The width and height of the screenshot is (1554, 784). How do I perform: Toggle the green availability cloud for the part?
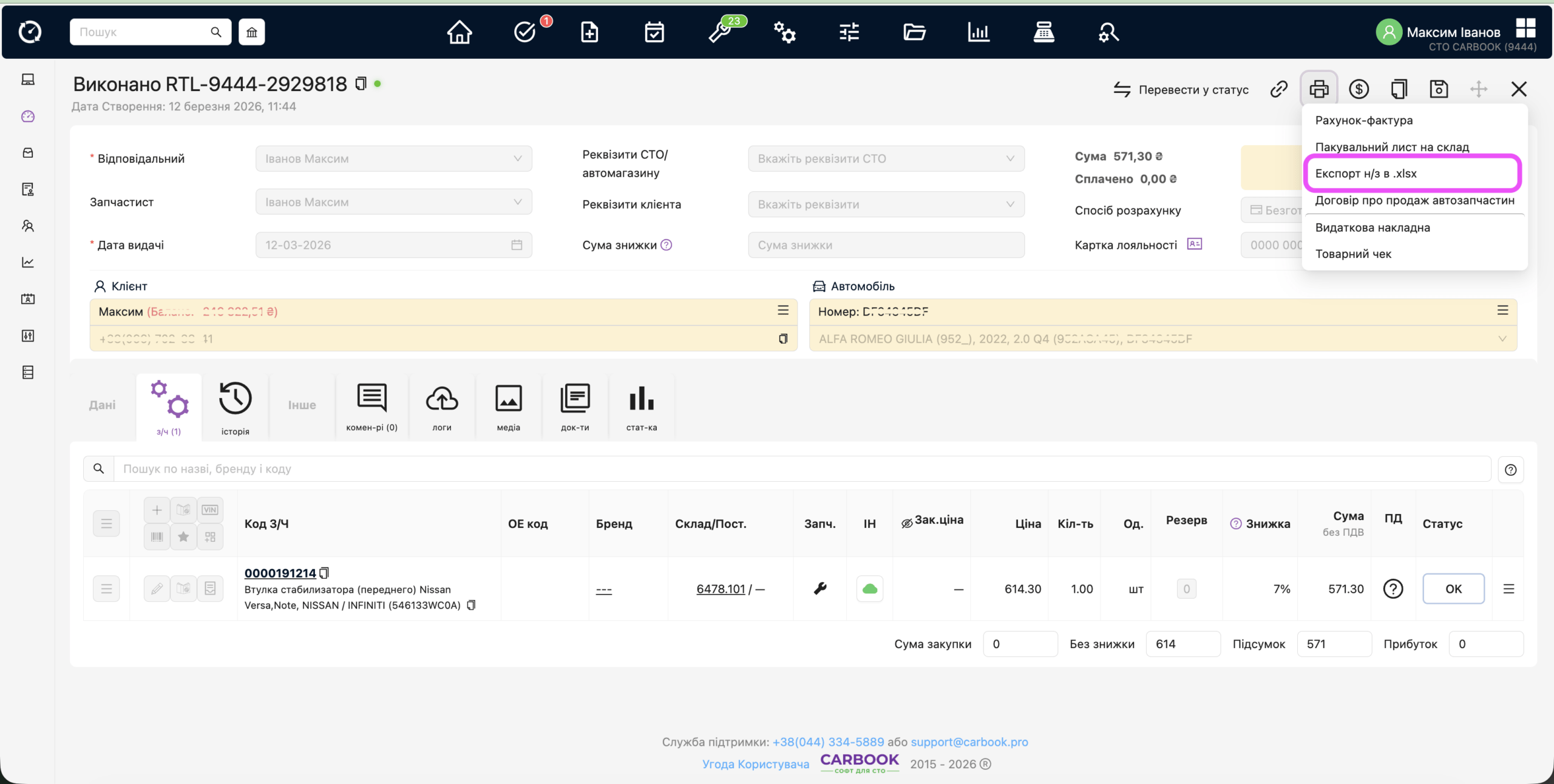pos(869,589)
